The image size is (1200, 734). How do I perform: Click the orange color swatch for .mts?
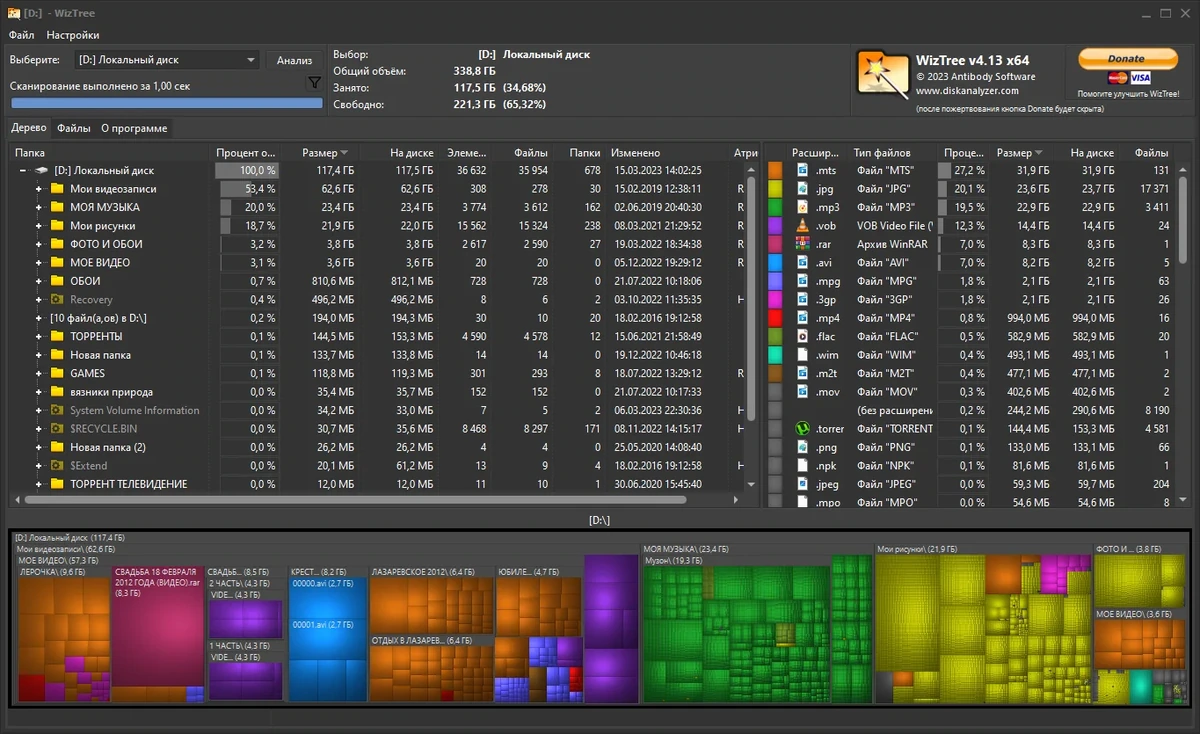pyautogui.click(x=774, y=170)
